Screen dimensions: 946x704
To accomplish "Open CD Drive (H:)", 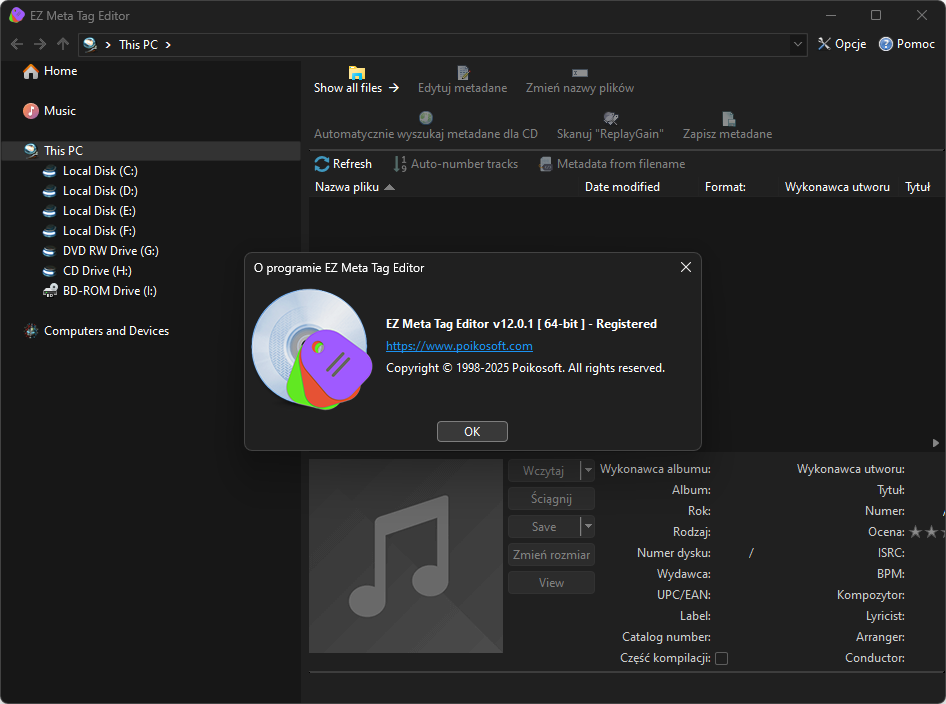I will [87, 271].
